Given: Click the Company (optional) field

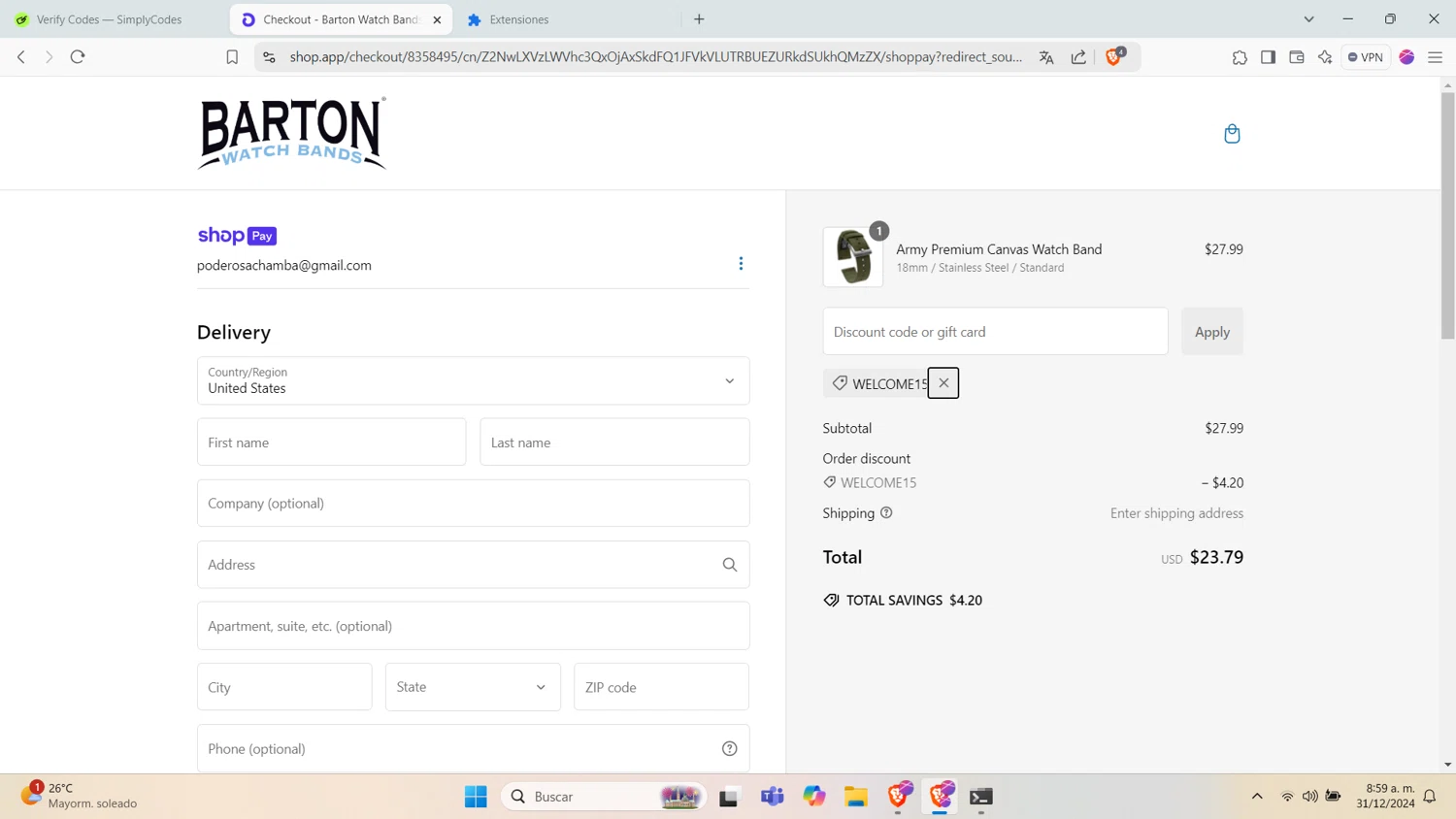Looking at the screenshot, I should pyautogui.click(x=474, y=504).
